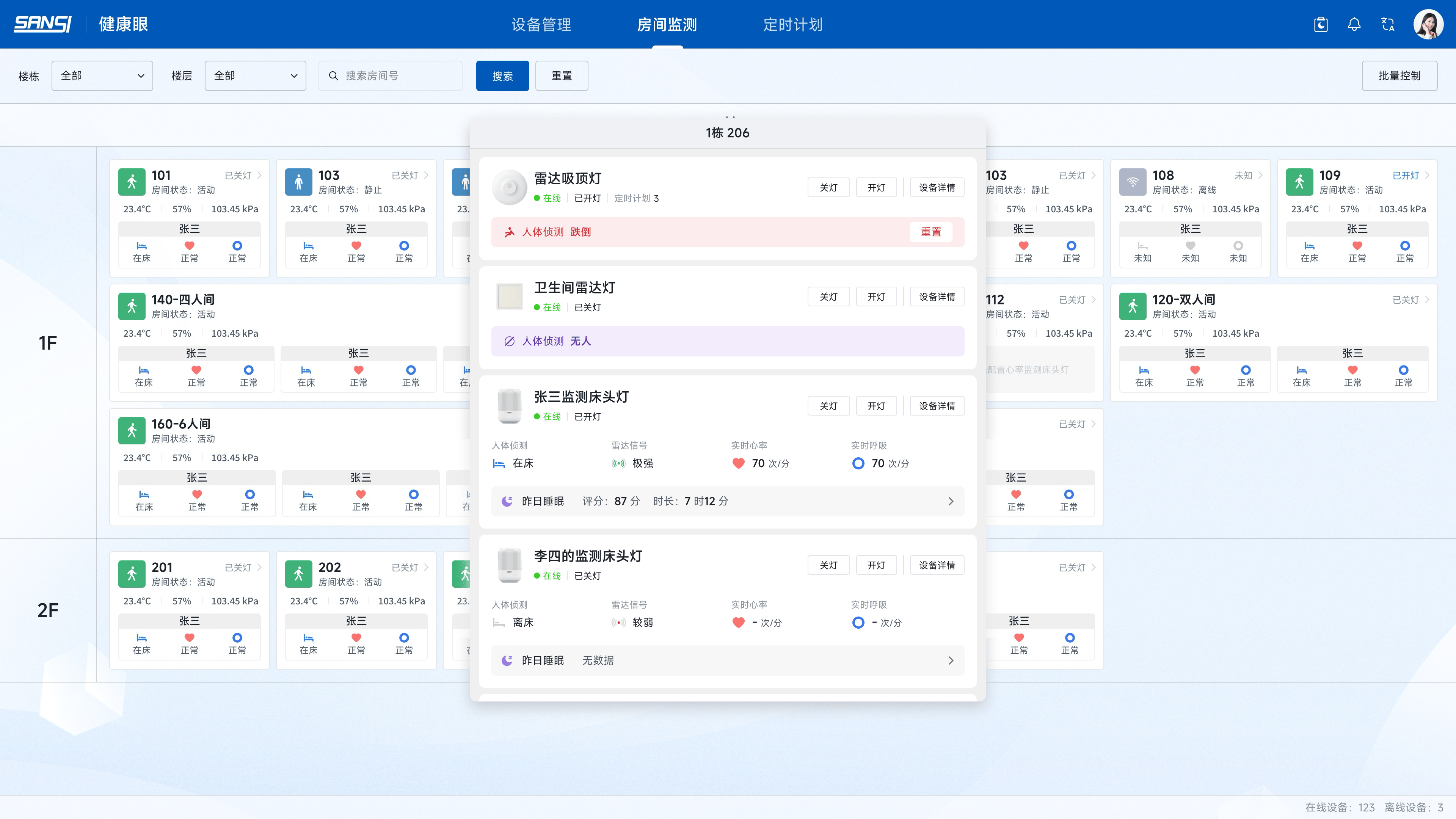Click room 140-四人间 activity icon
This screenshot has height=819, width=1456.
[132, 306]
